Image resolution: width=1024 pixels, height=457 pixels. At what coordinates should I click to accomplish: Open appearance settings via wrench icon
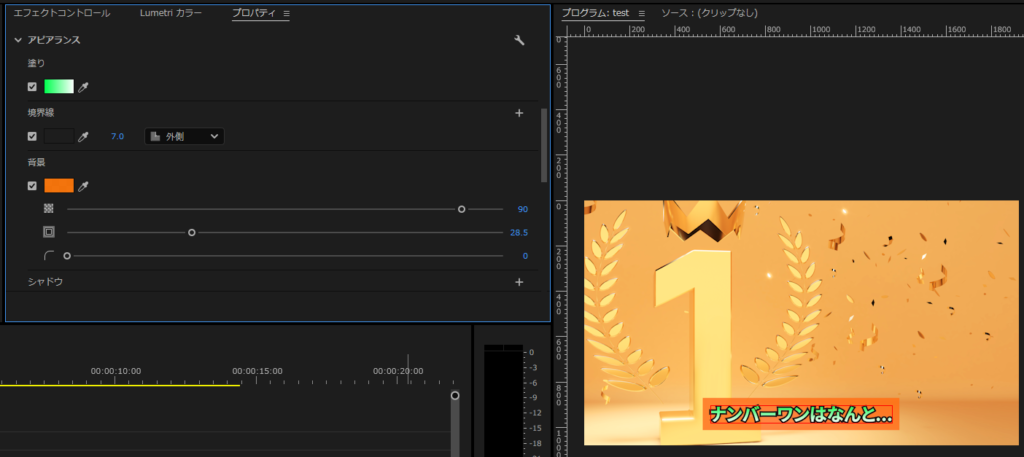(x=519, y=40)
